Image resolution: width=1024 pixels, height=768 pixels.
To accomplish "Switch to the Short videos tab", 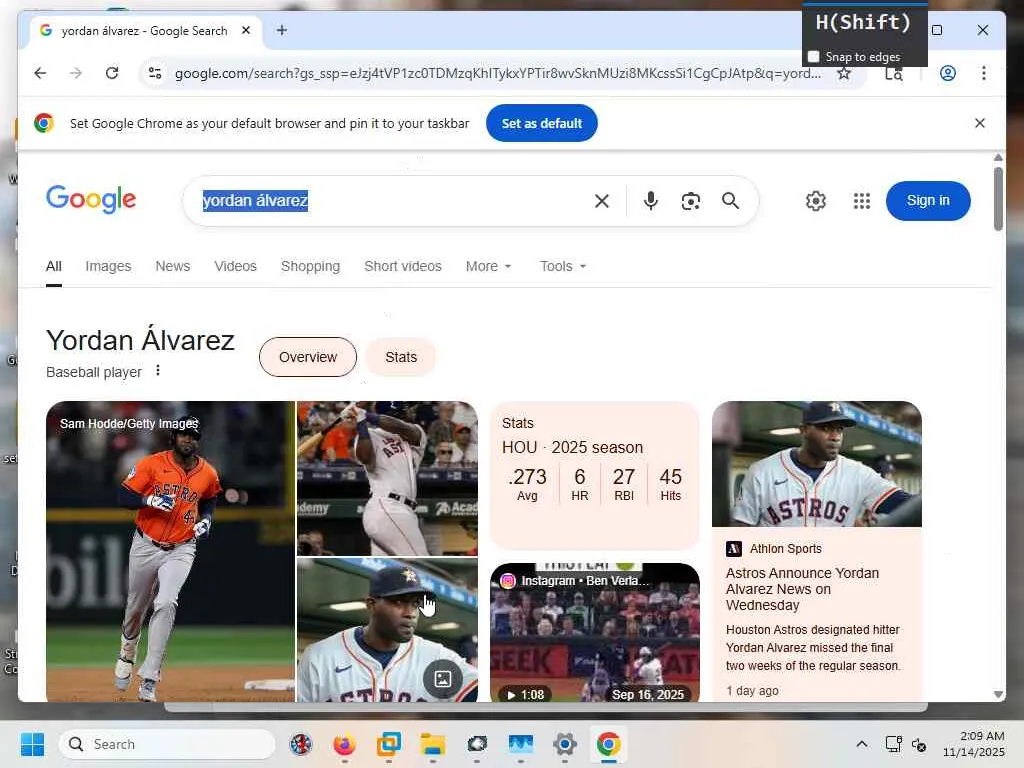I will (x=403, y=266).
